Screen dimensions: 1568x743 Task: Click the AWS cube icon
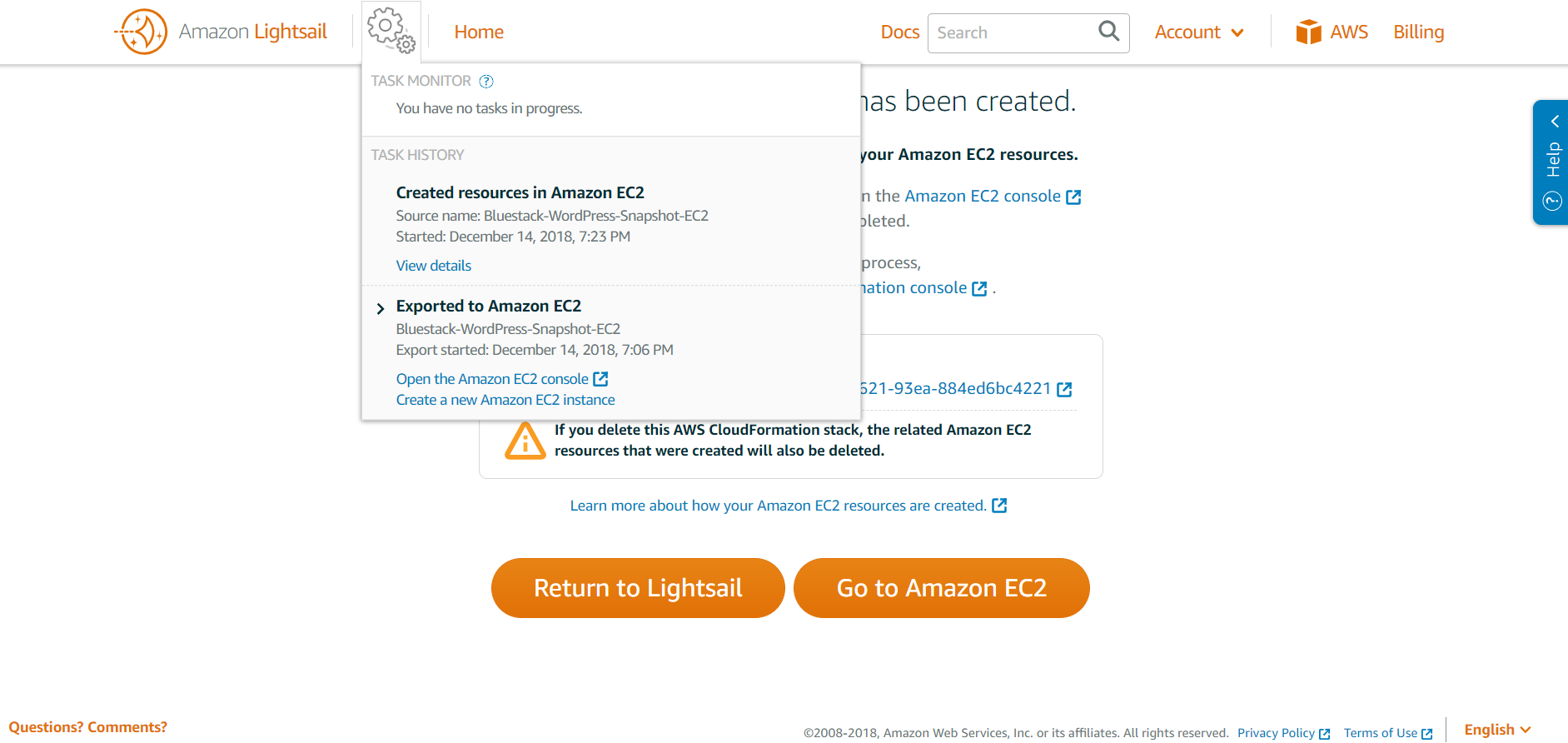(1308, 32)
